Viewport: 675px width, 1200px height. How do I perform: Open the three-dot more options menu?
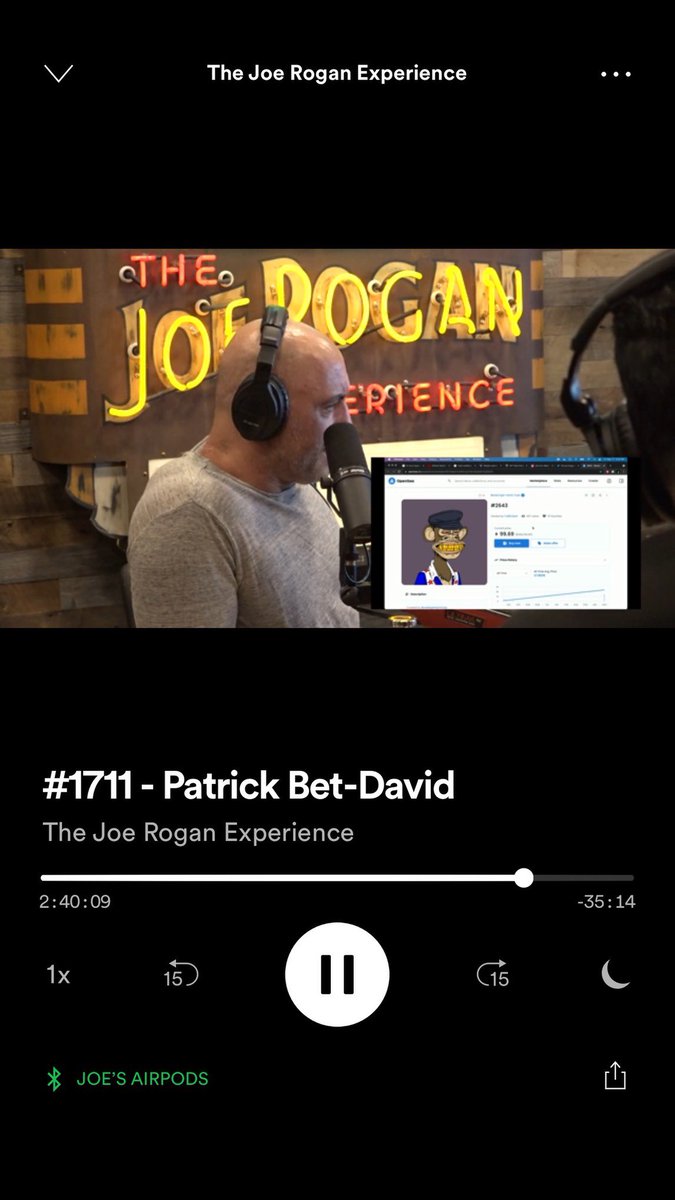tap(615, 75)
